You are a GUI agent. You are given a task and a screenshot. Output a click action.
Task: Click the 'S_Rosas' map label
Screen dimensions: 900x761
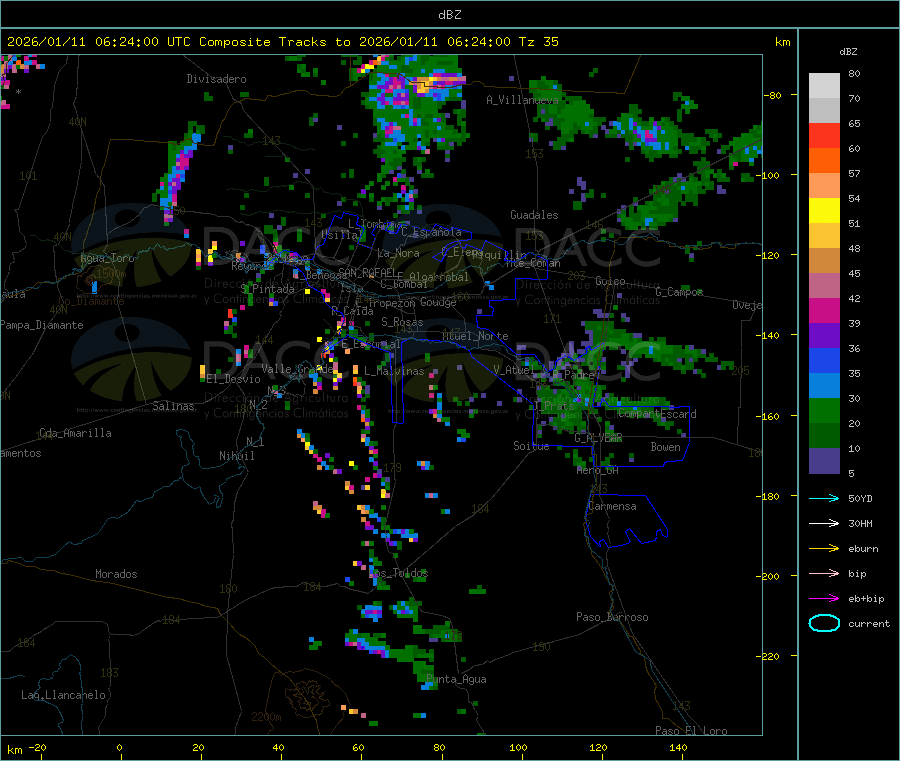coord(402,323)
